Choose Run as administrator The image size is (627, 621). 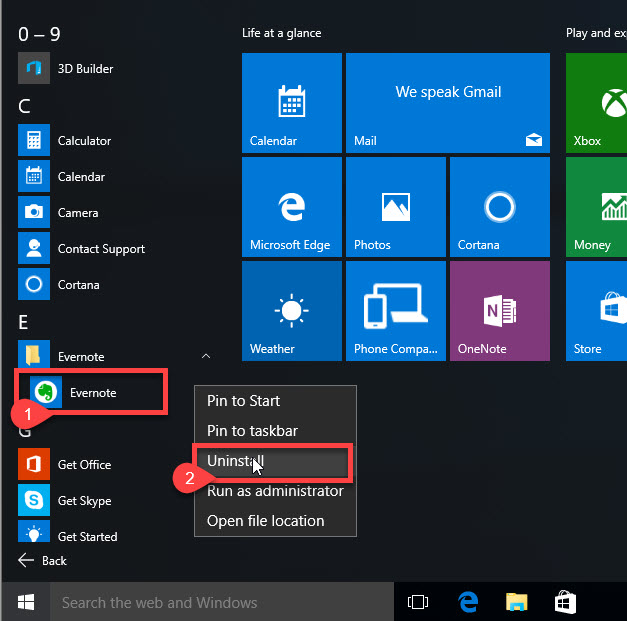(x=276, y=491)
